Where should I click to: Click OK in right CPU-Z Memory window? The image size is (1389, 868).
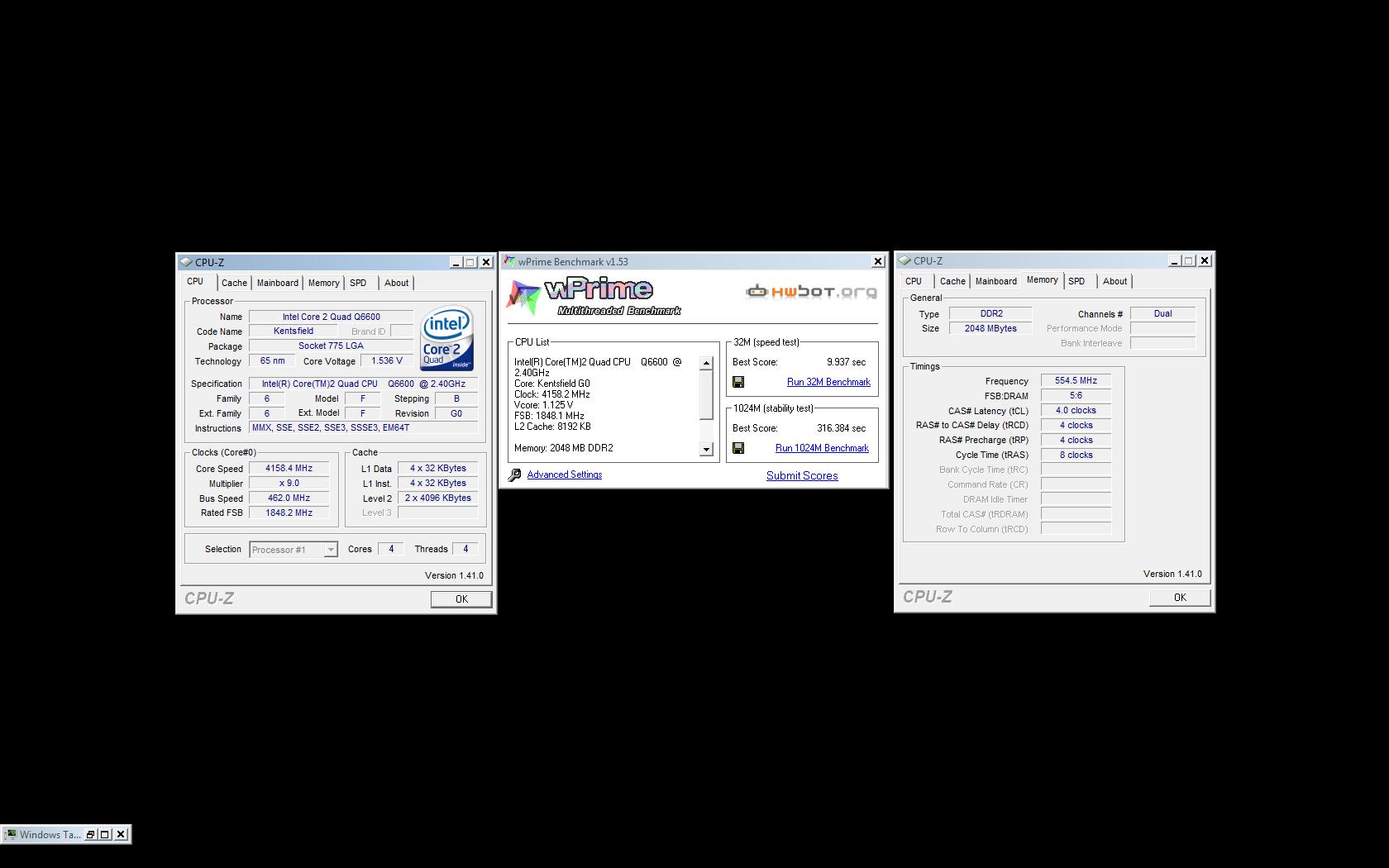pyautogui.click(x=1180, y=598)
